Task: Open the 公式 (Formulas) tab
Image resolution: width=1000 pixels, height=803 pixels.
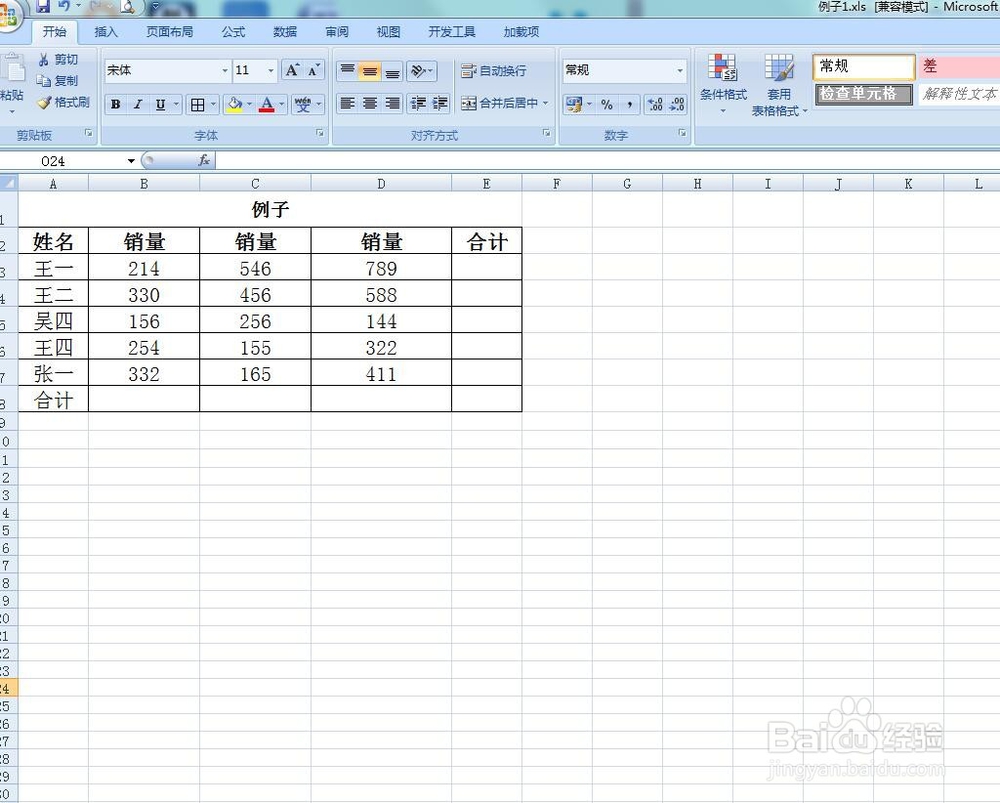Action: (233, 32)
